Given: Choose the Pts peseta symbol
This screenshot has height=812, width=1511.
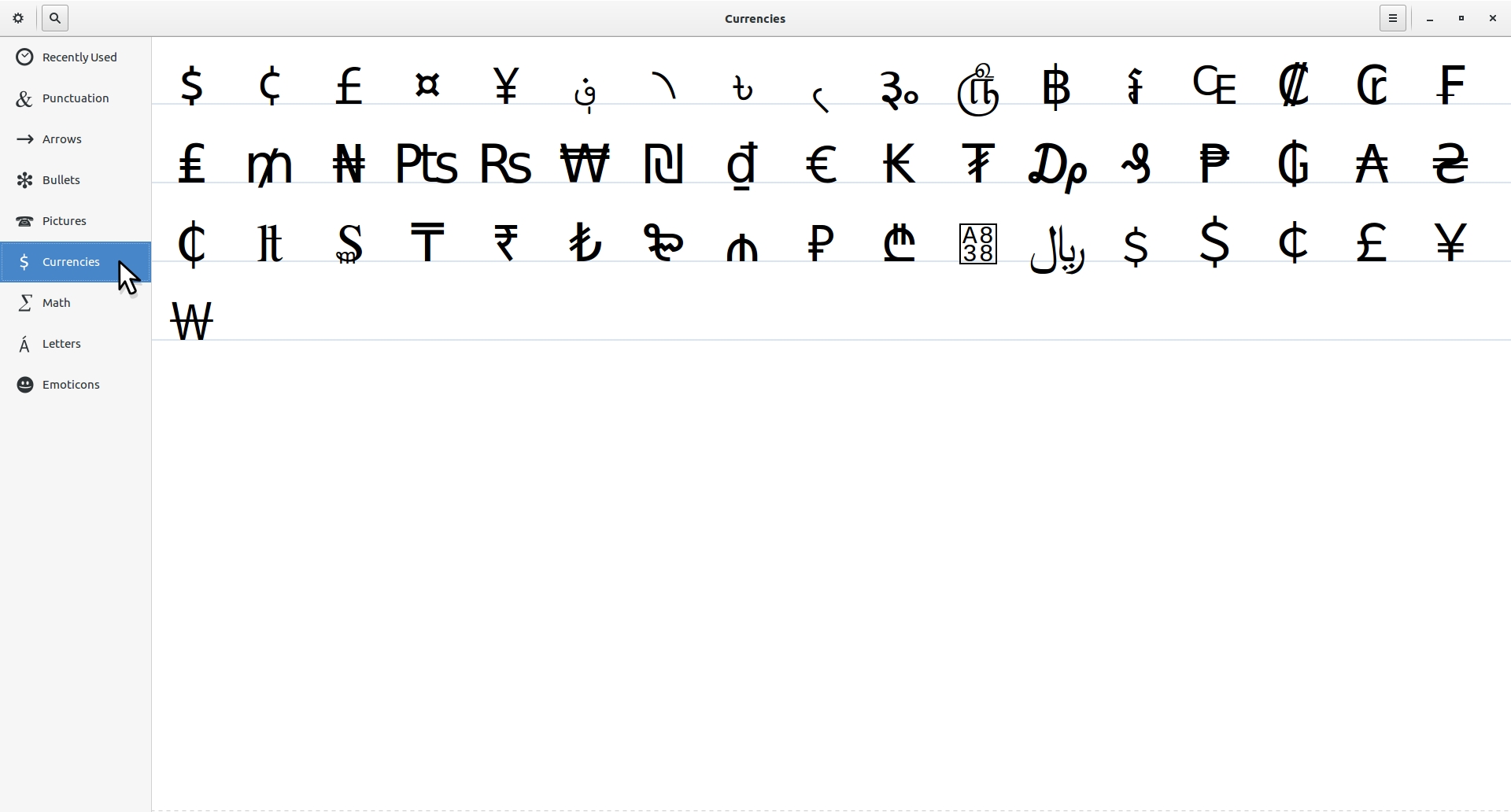Looking at the screenshot, I should (427, 164).
